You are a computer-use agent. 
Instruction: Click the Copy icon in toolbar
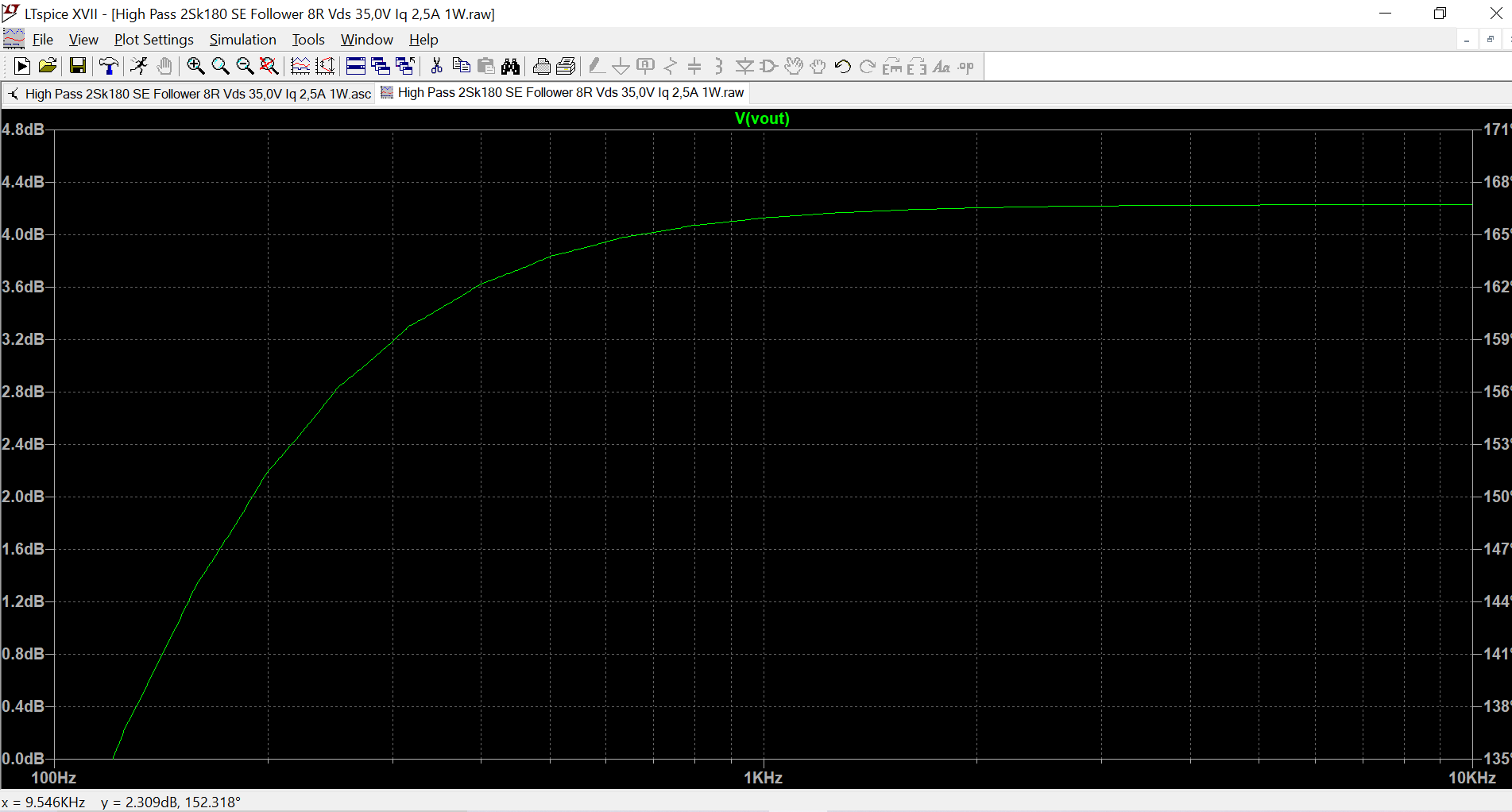[461, 67]
